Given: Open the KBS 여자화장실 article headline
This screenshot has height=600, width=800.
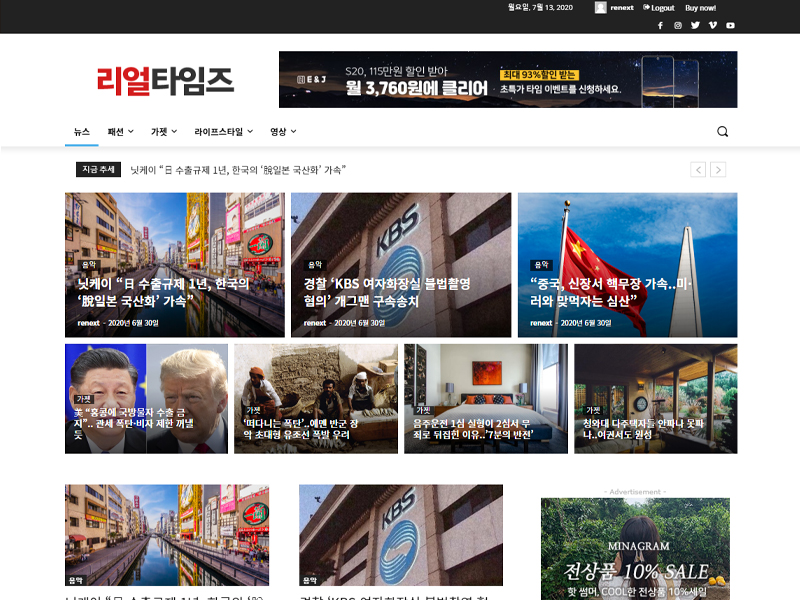Looking at the screenshot, I should coord(387,292).
